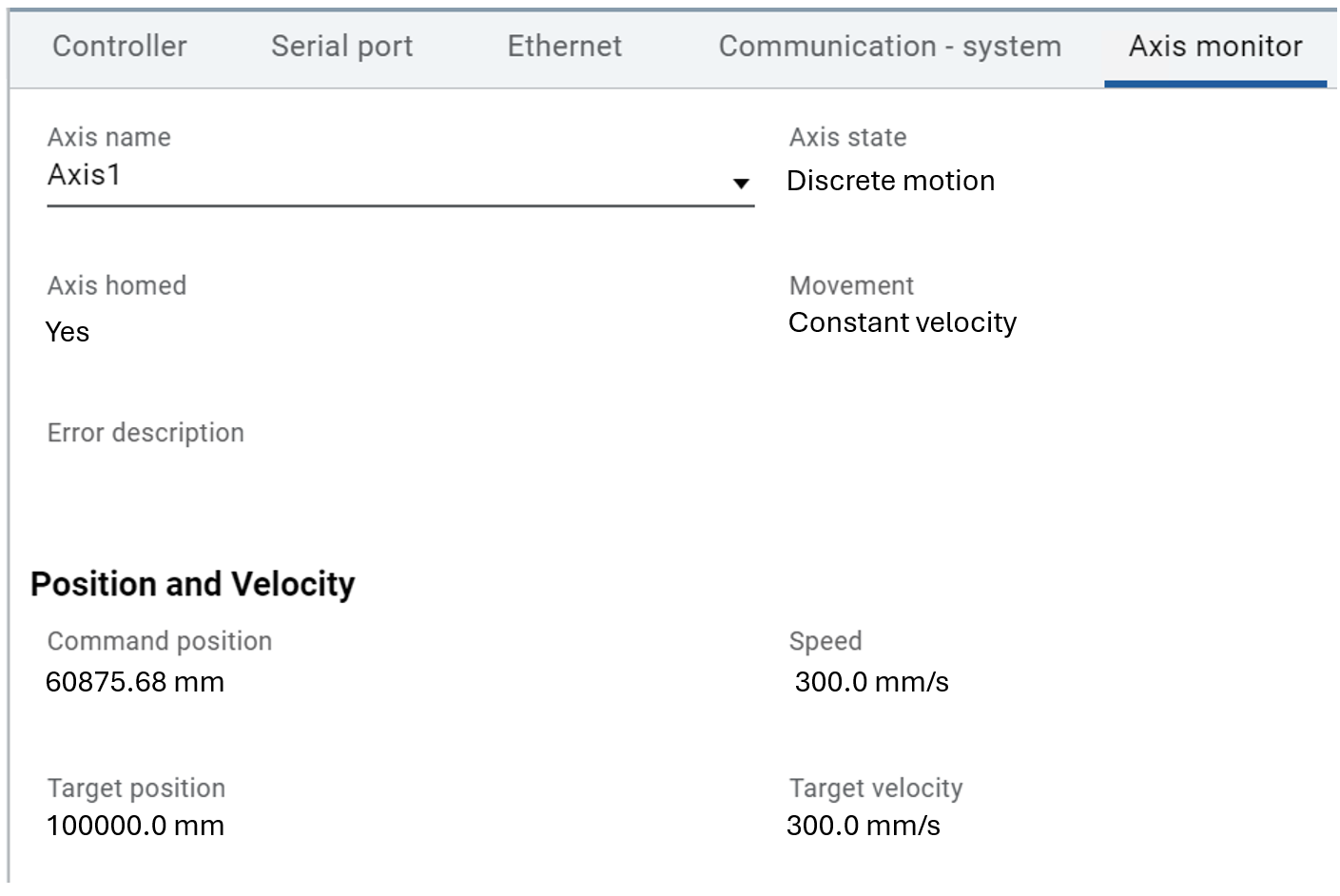Click the 100000.0 mm target position value

pyautogui.click(x=135, y=826)
